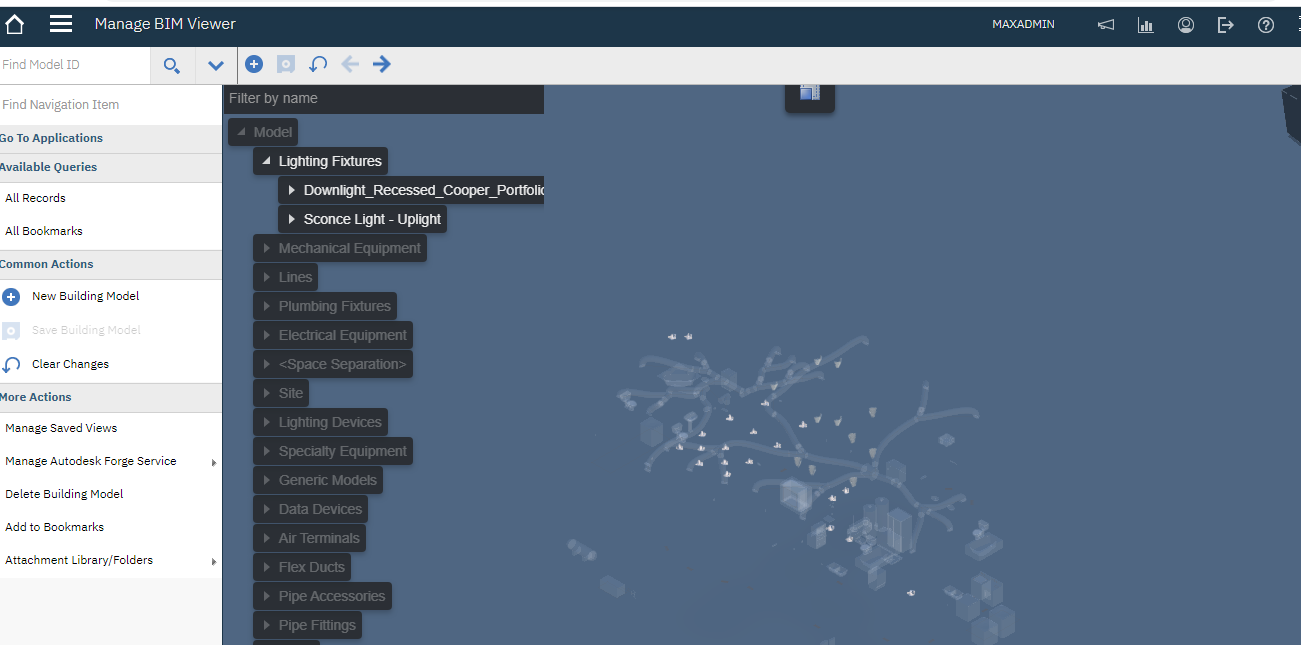The height and width of the screenshot is (645, 1301).
Task: Go to next record arrow
Action: click(x=382, y=64)
